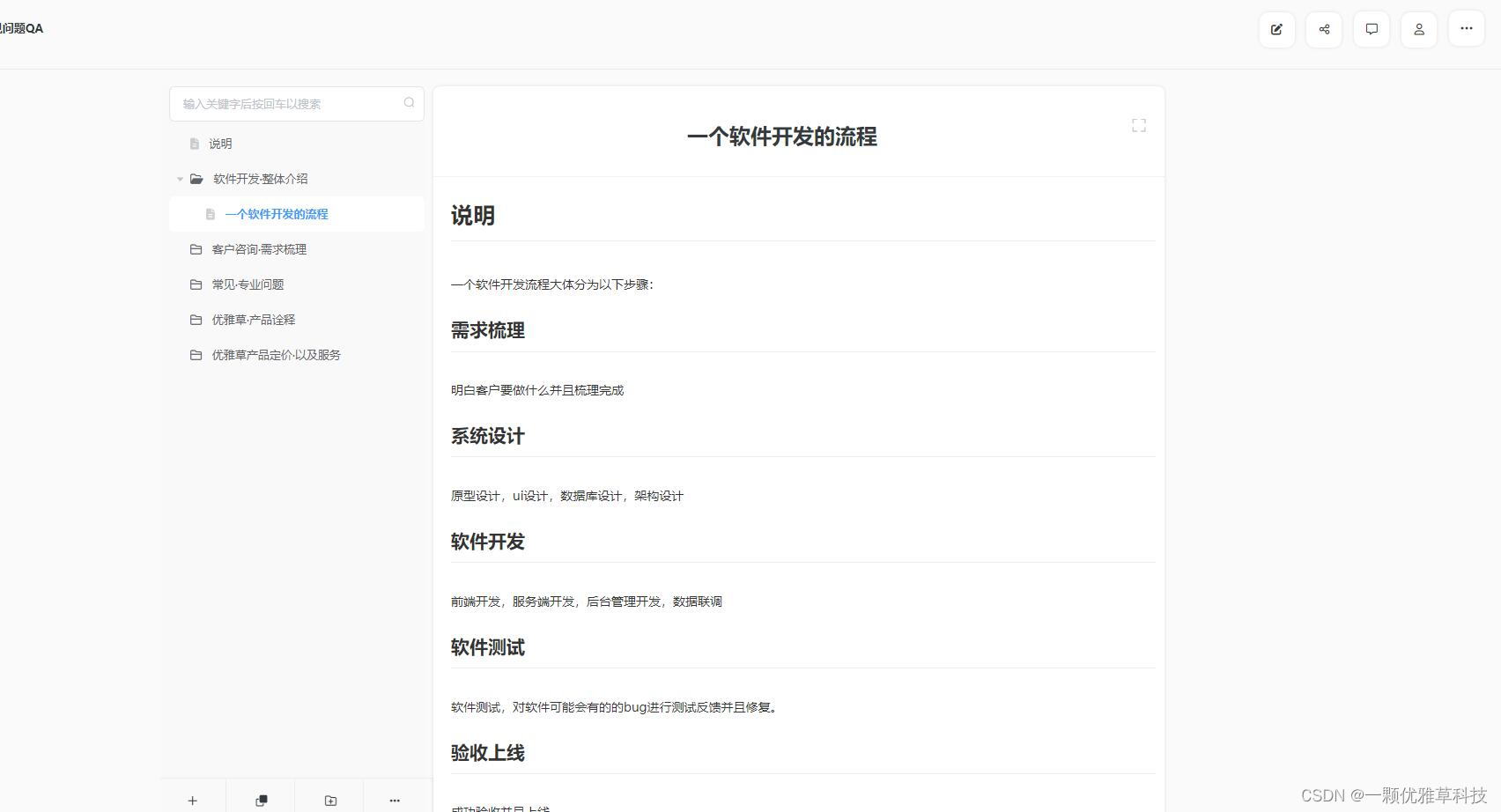1501x812 pixels.
Task: Open the 客户咨询·需求梳理 folder
Action: click(x=259, y=249)
